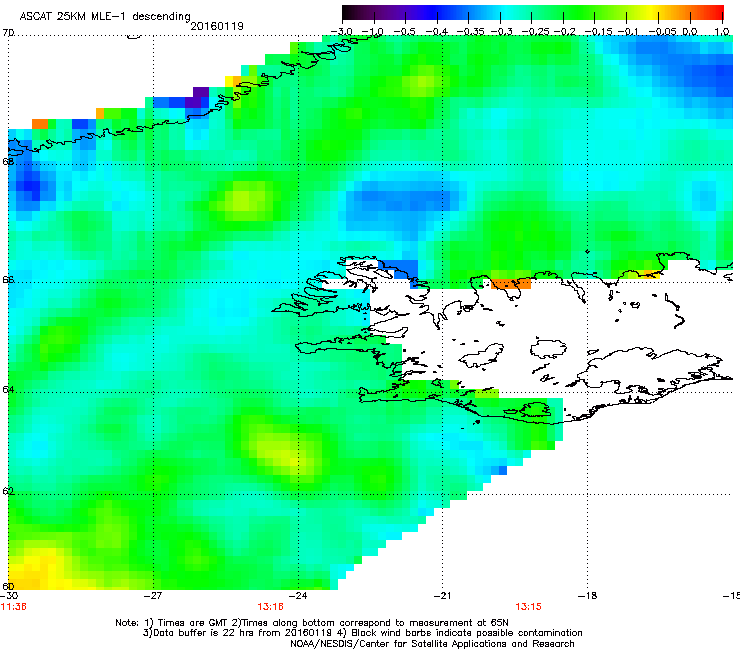Click the red time label 13:18

[x=270, y=607]
